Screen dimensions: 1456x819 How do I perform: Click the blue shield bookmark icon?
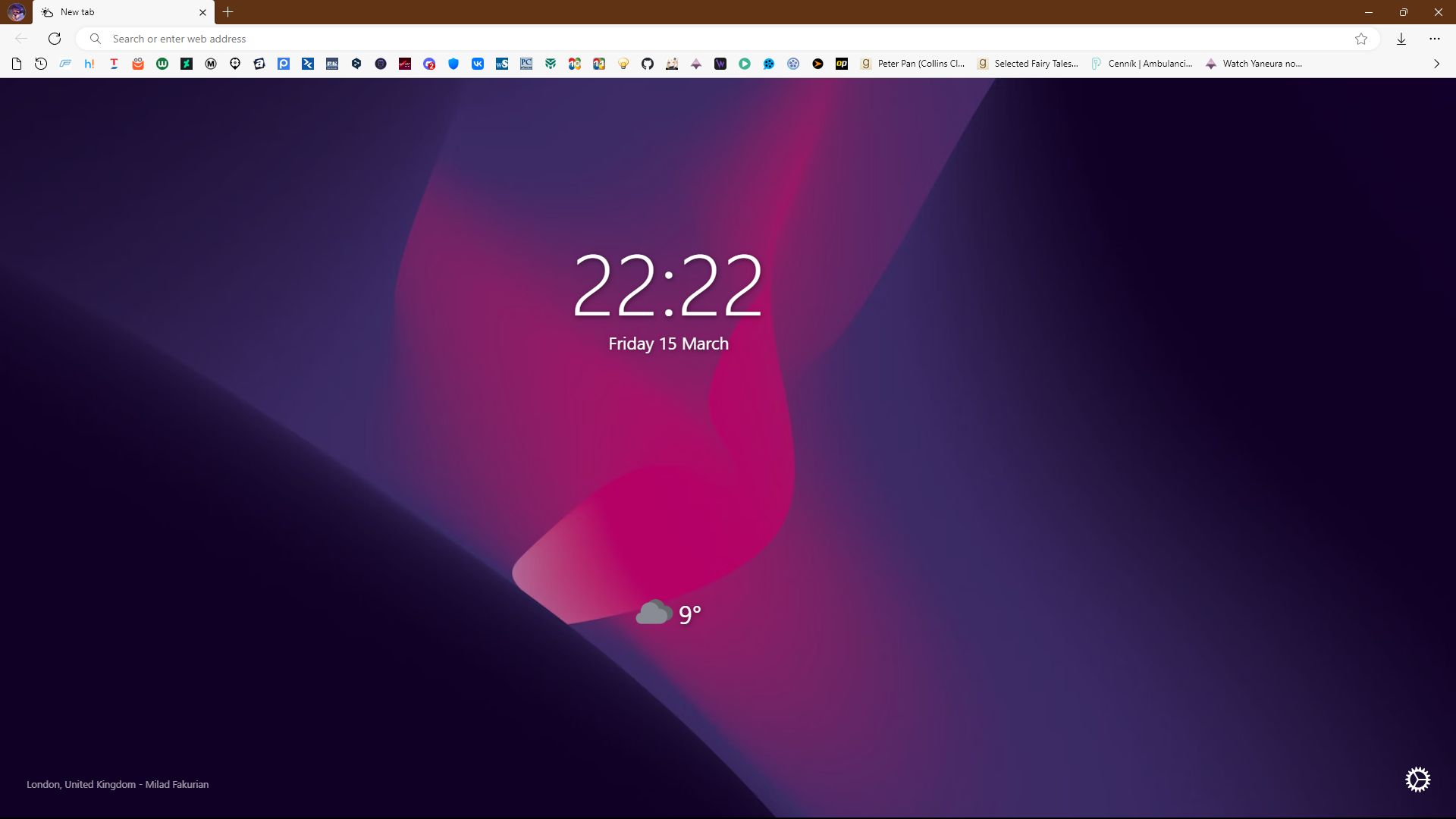(x=453, y=64)
